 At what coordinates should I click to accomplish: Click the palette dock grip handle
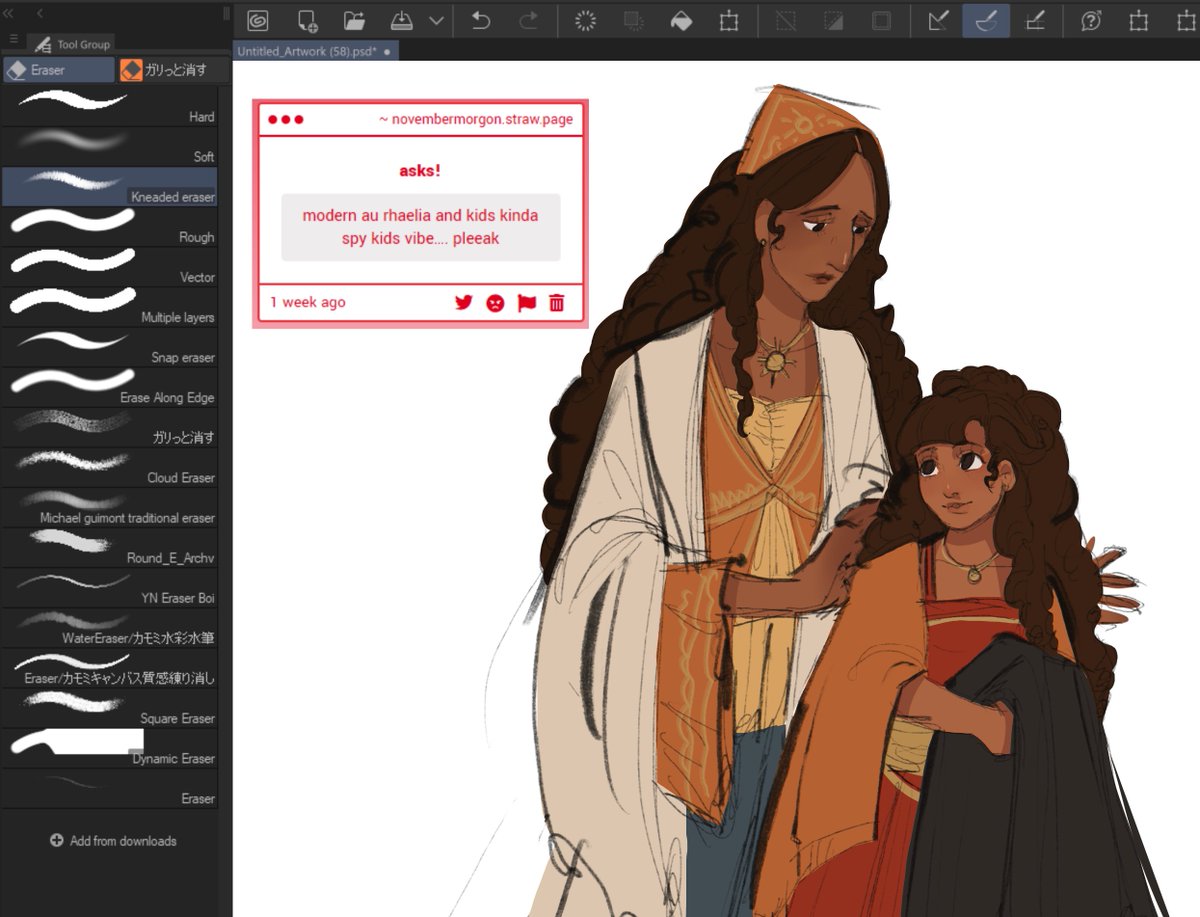[226, 13]
